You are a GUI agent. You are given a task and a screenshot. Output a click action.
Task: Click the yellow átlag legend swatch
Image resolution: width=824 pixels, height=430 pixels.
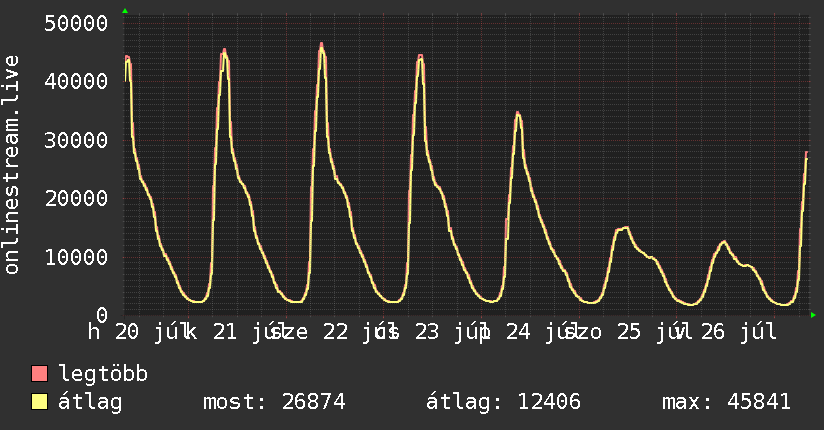coord(39,402)
